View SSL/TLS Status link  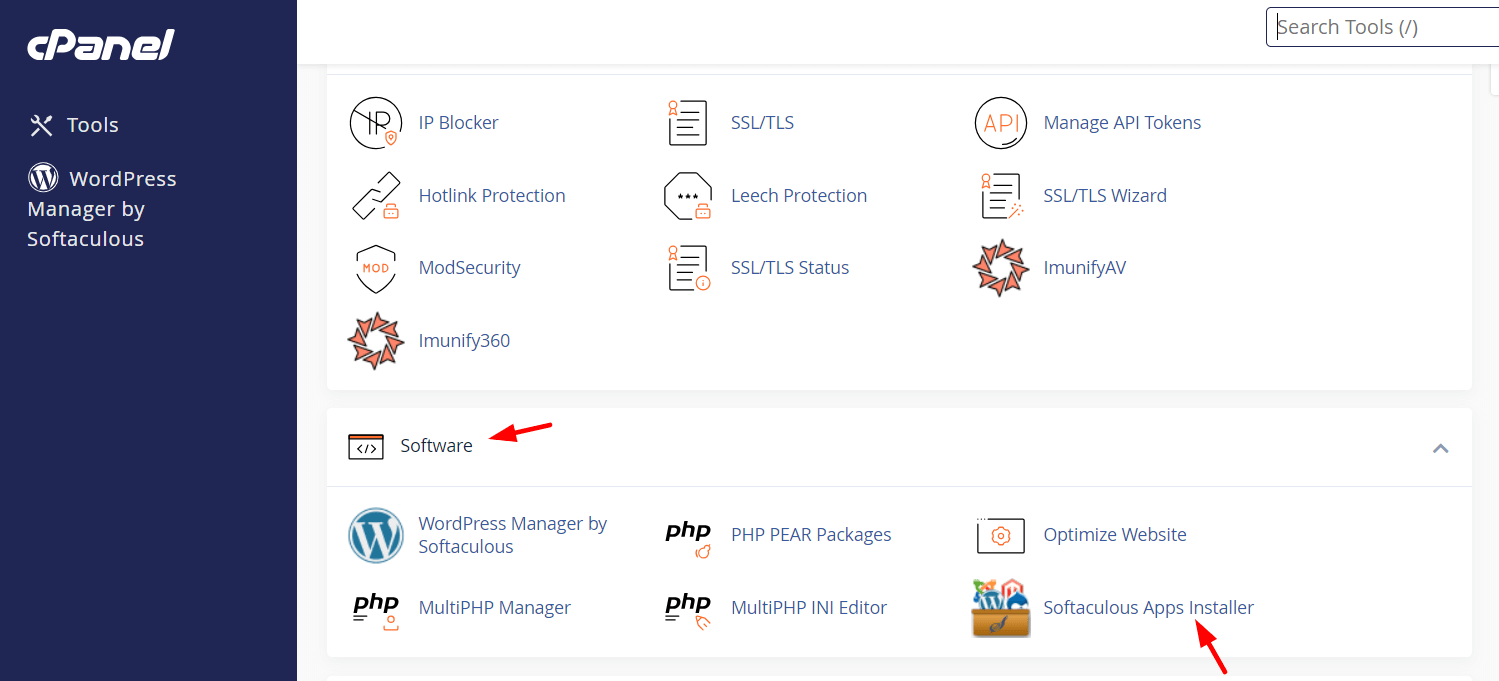coord(790,268)
